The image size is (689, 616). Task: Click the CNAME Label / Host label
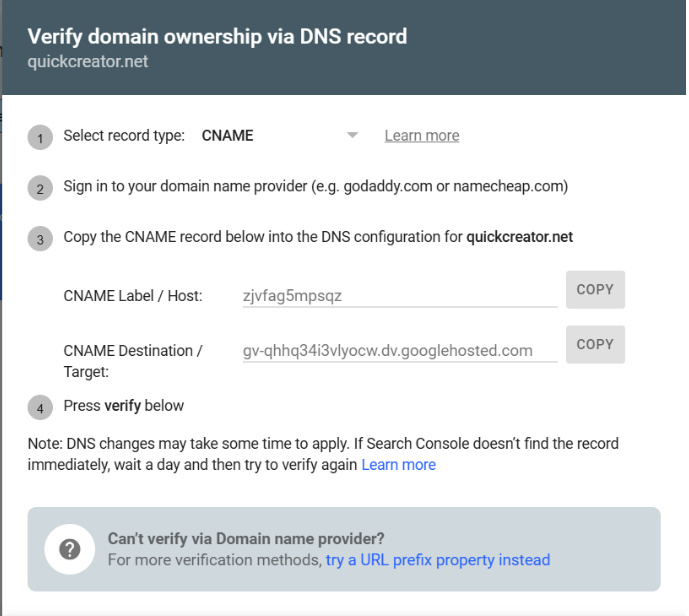coord(133,296)
